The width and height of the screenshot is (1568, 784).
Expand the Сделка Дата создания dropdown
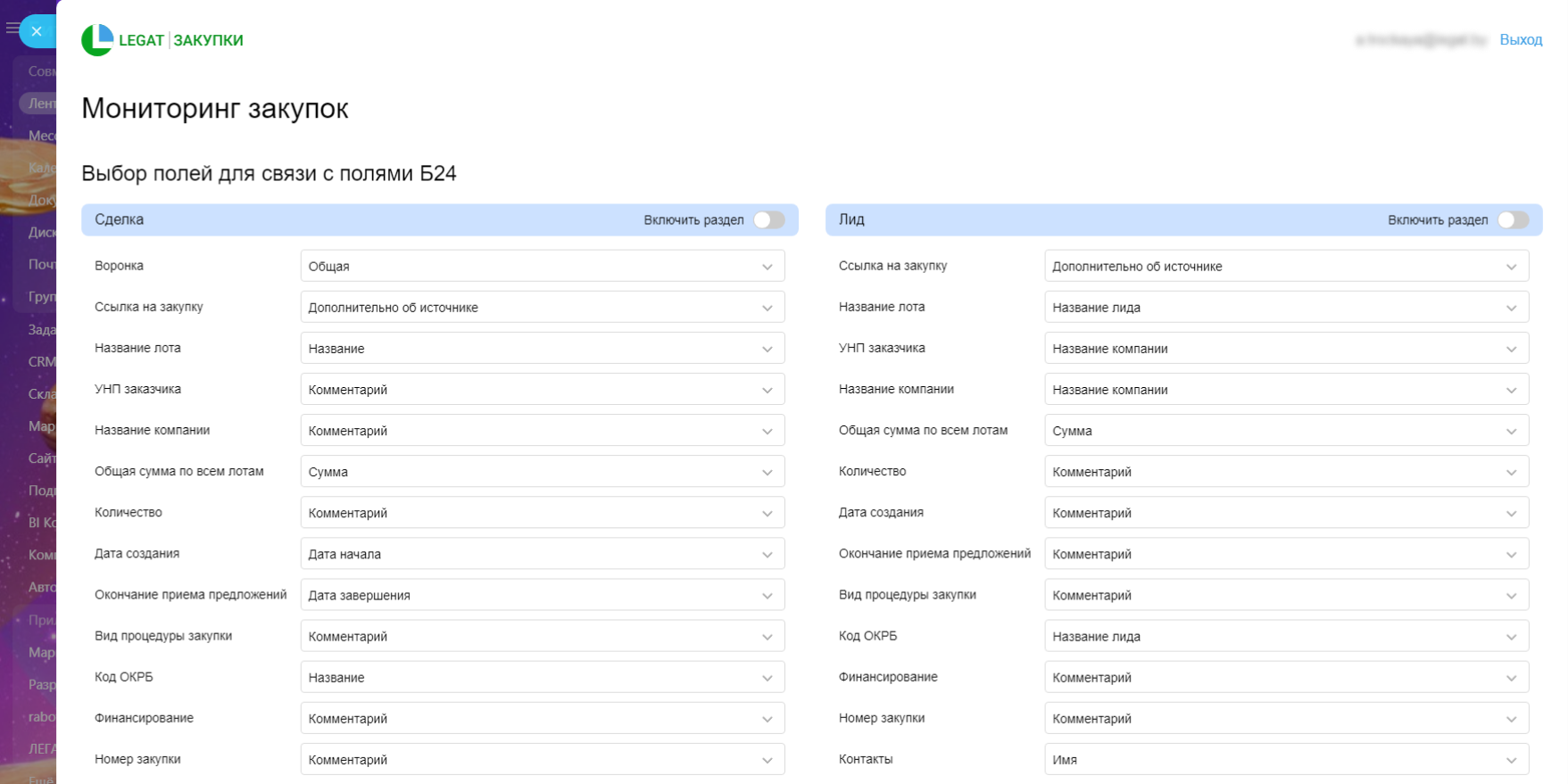[542, 554]
